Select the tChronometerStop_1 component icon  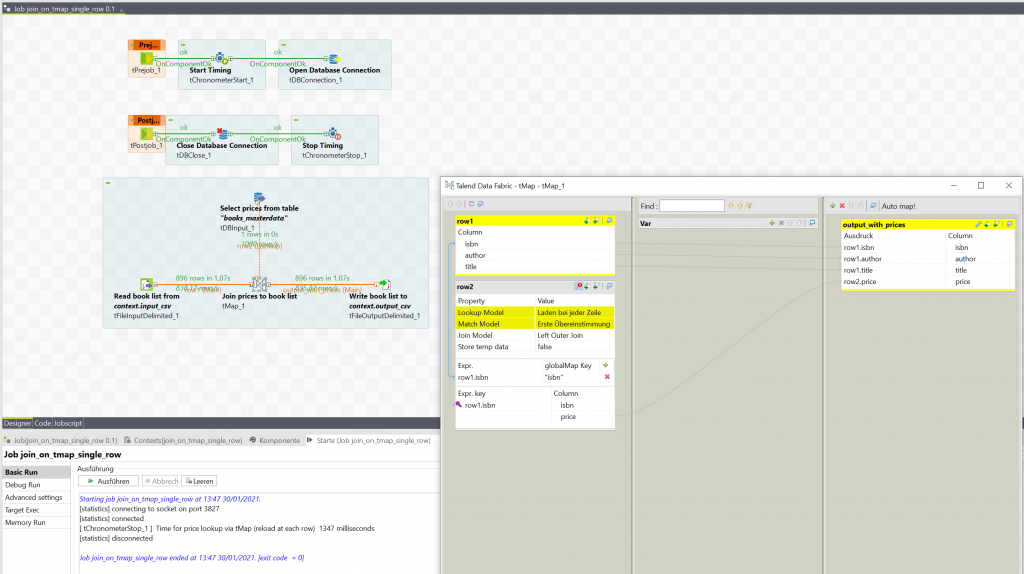tap(334, 134)
